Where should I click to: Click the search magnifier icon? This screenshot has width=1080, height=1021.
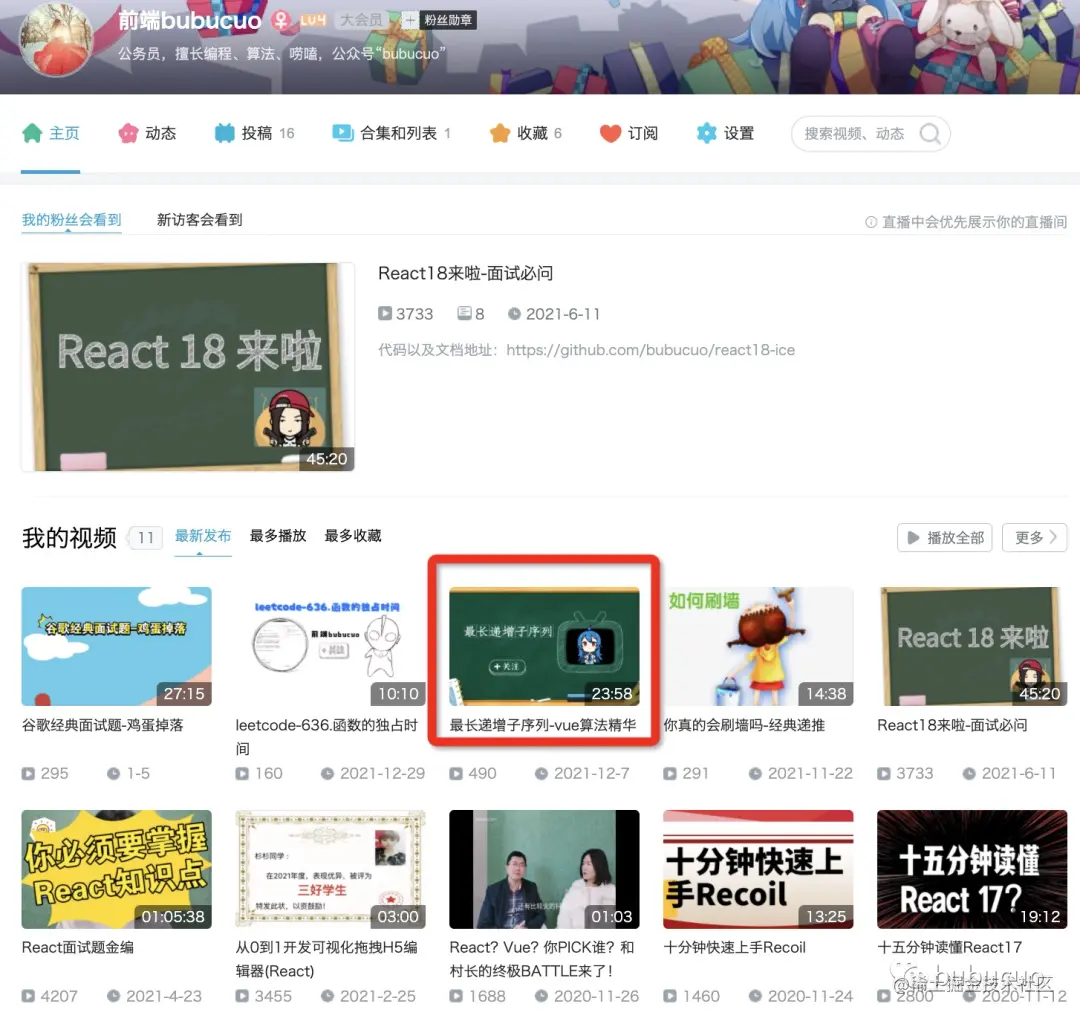tap(928, 133)
